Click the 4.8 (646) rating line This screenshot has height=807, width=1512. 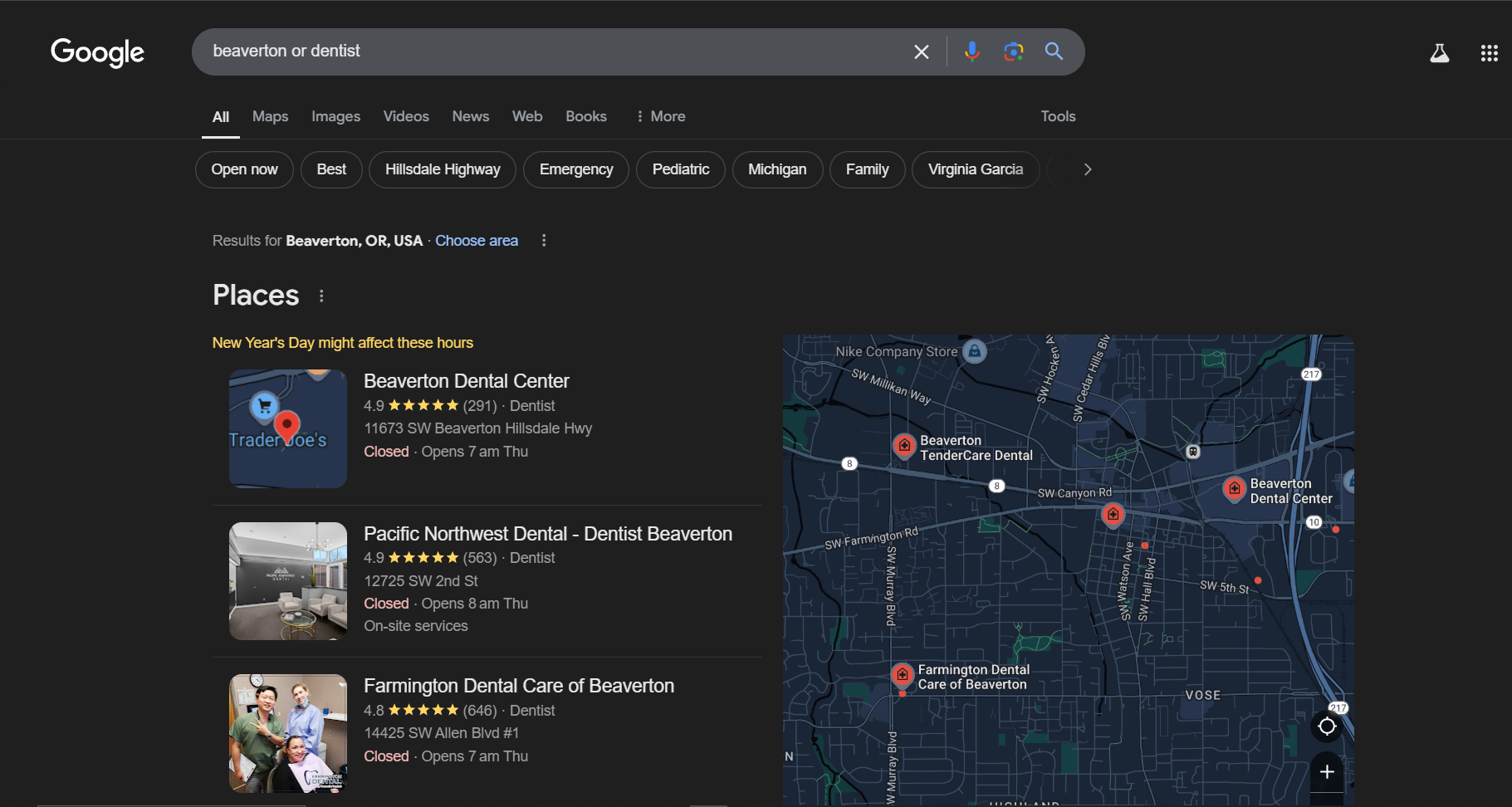click(459, 711)
